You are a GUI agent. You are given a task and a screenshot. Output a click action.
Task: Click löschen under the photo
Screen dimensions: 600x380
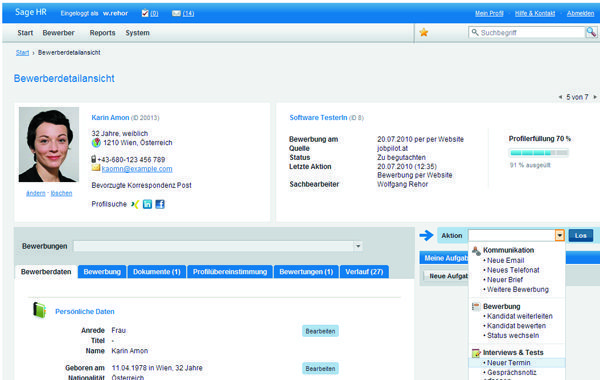click(61, 193)
